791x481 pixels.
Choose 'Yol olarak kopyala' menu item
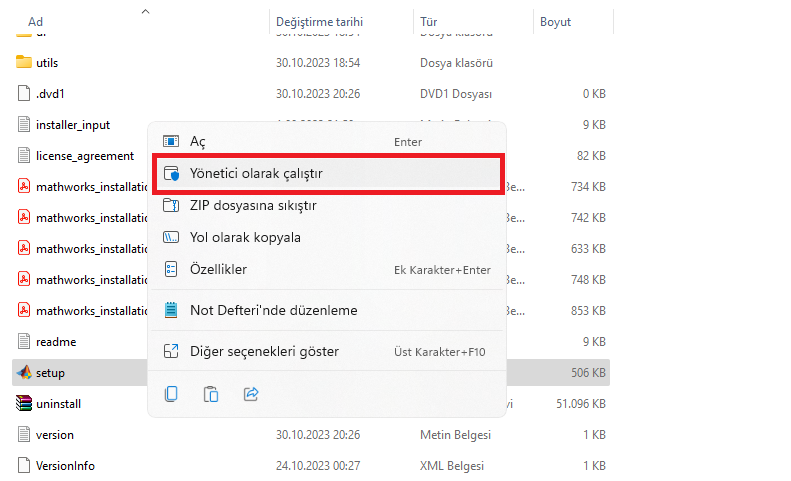coord(245,238)
